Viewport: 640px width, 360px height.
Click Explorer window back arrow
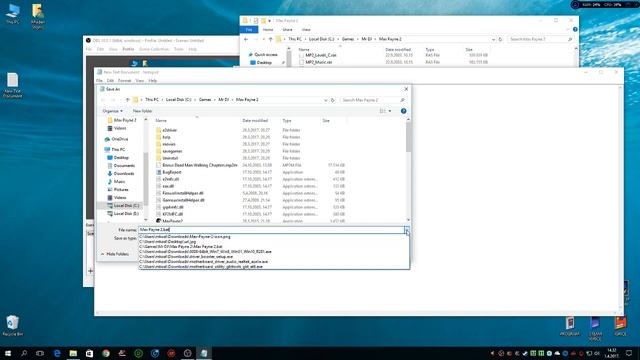[246, 39]
